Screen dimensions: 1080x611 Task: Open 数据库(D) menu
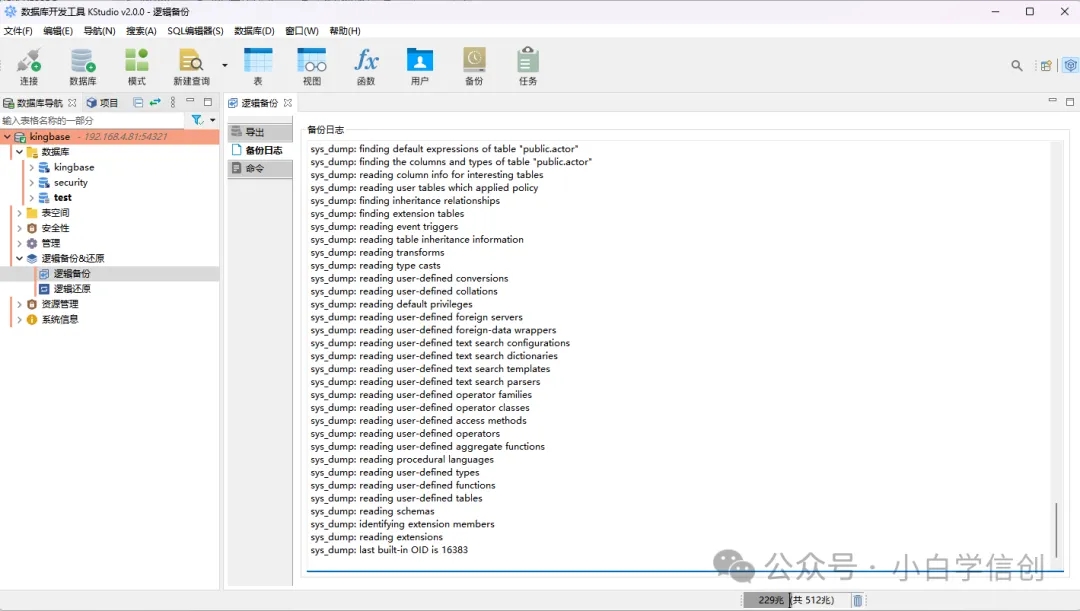pyautogui.click(x=254, y=31)
